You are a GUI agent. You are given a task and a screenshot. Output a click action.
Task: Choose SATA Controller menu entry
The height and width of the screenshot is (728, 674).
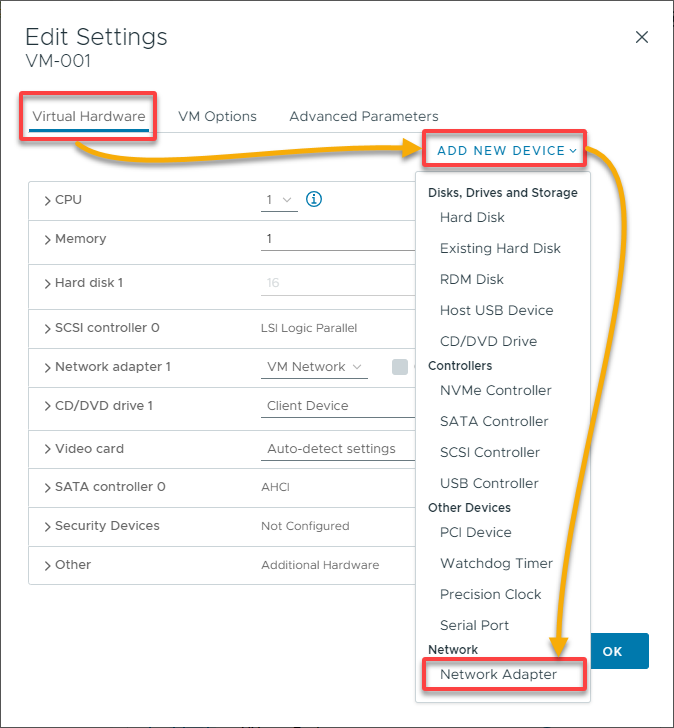(x=494, y=421)
